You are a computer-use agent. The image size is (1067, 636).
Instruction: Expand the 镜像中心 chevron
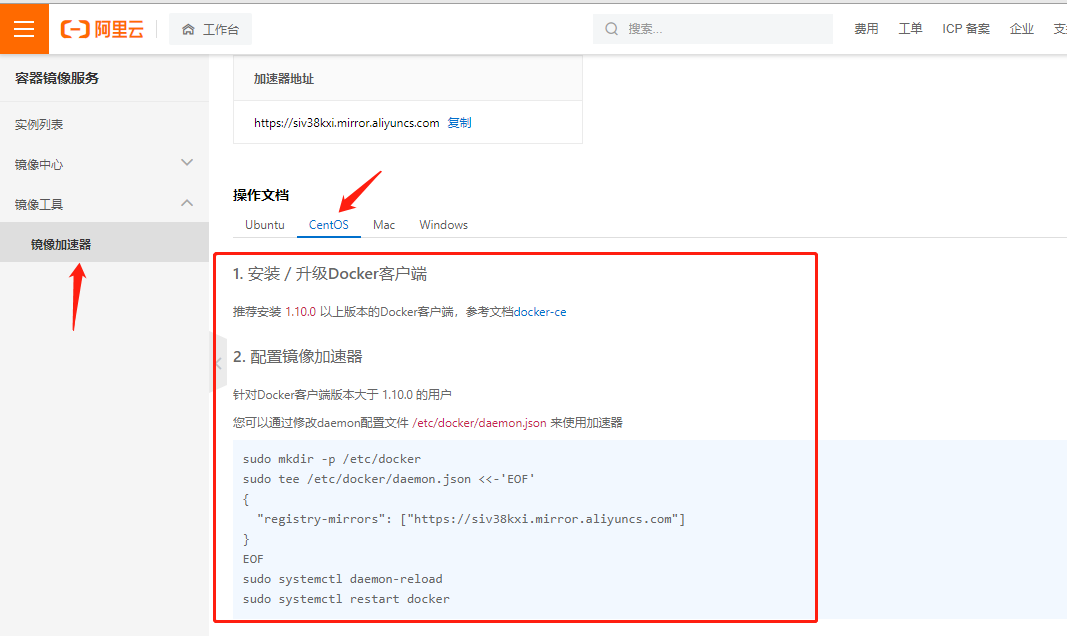click(x=187, y=163)
